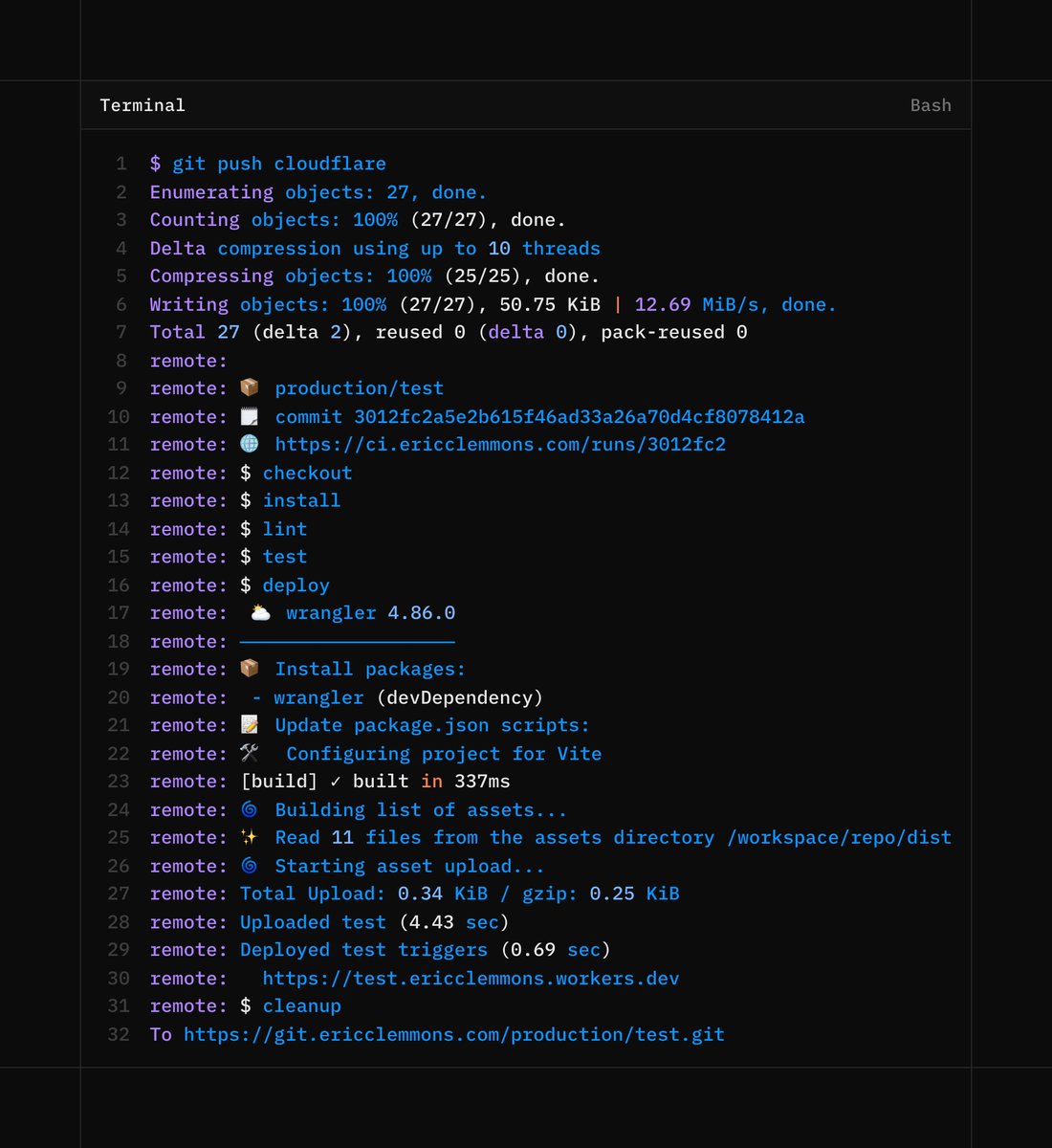Click the 'checkout' step
This screenshot has height=1148, width=1052.
[308, 474]
